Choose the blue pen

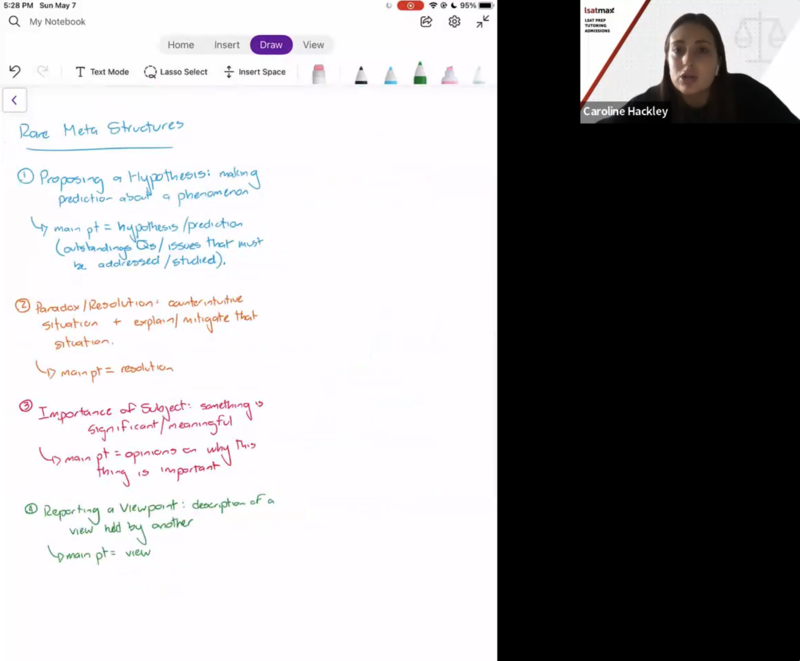tap(390, 74)
